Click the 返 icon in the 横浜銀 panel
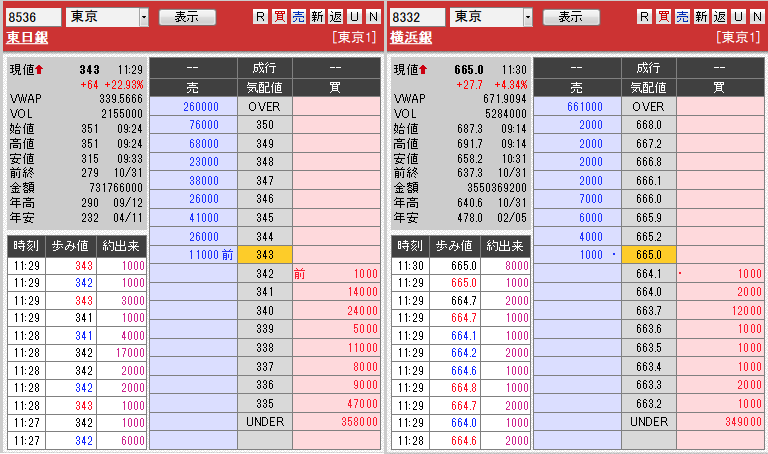Image resolution: width=768 pixels, height=454 pixels. coord(720,17)
